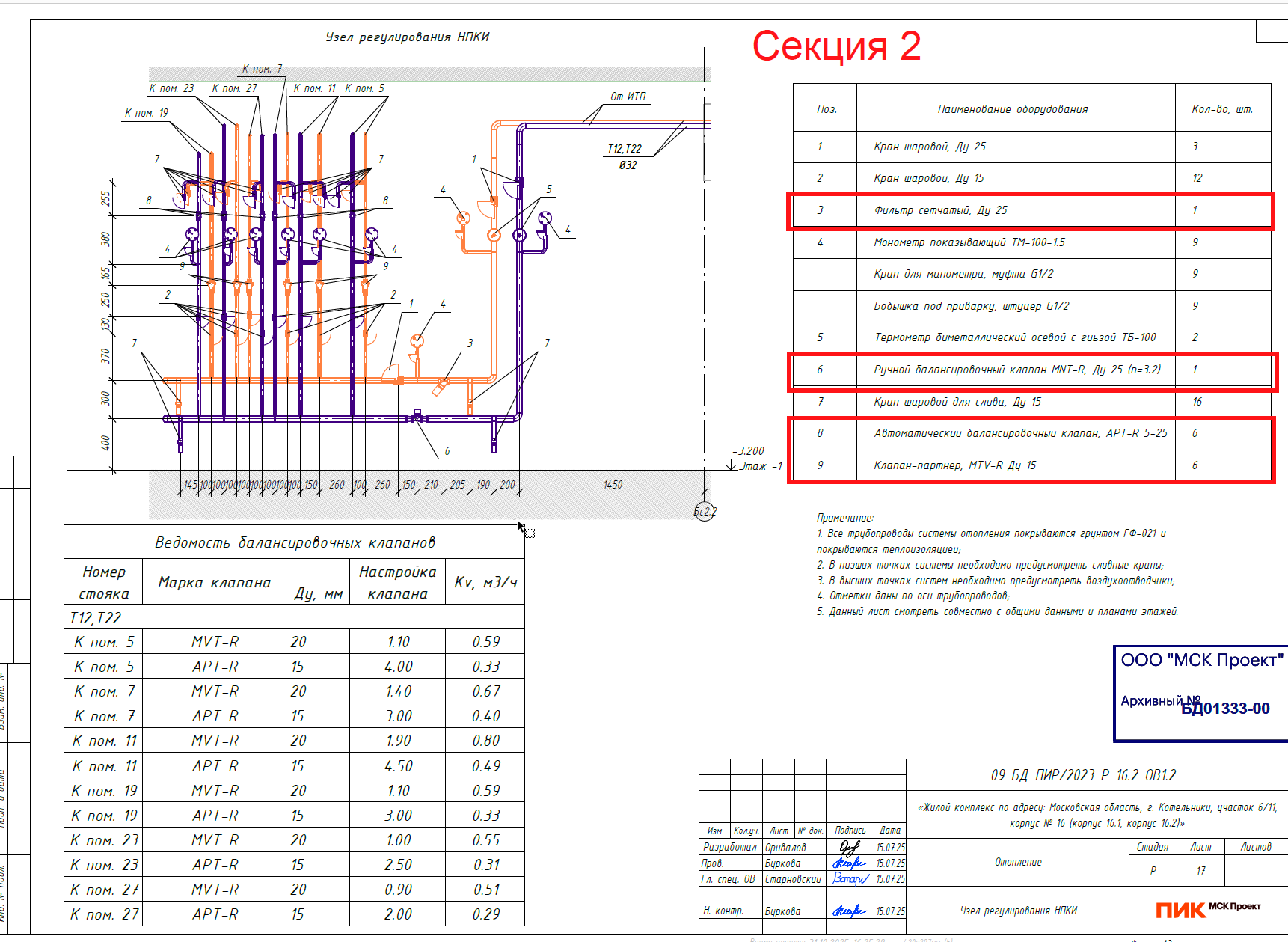Click the sheet number "17"
The image size is (1288, 942).
coord(1200,871)
